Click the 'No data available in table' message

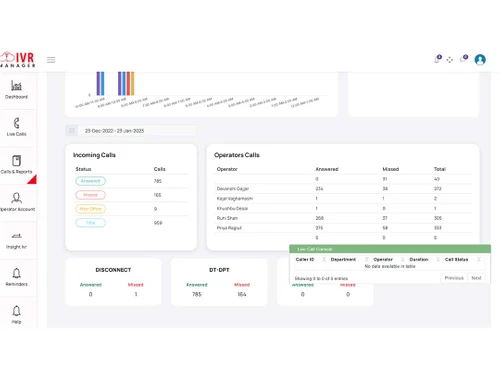coord(390,266)
